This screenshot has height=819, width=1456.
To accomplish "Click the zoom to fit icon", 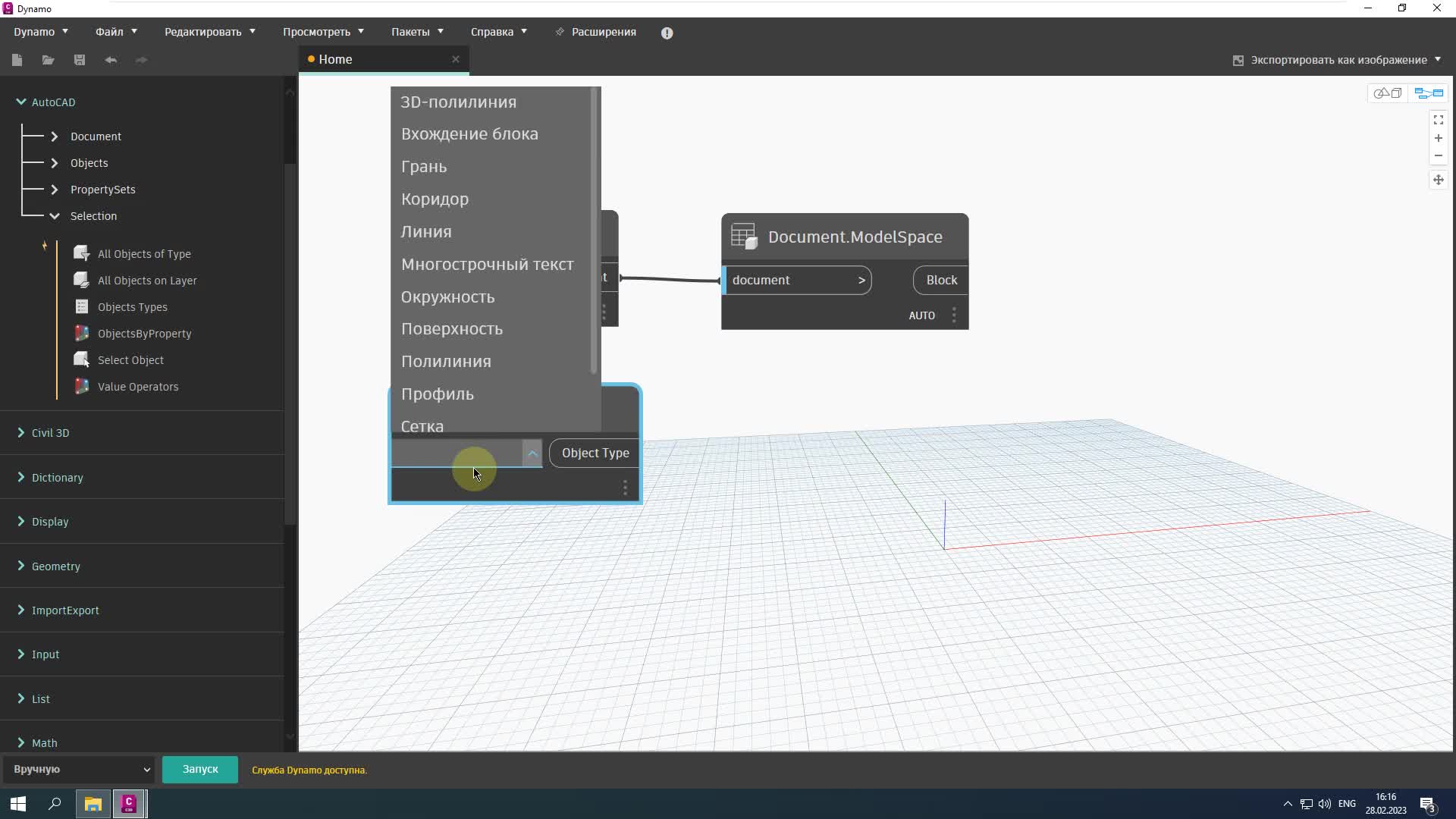I will (1438, 121).
